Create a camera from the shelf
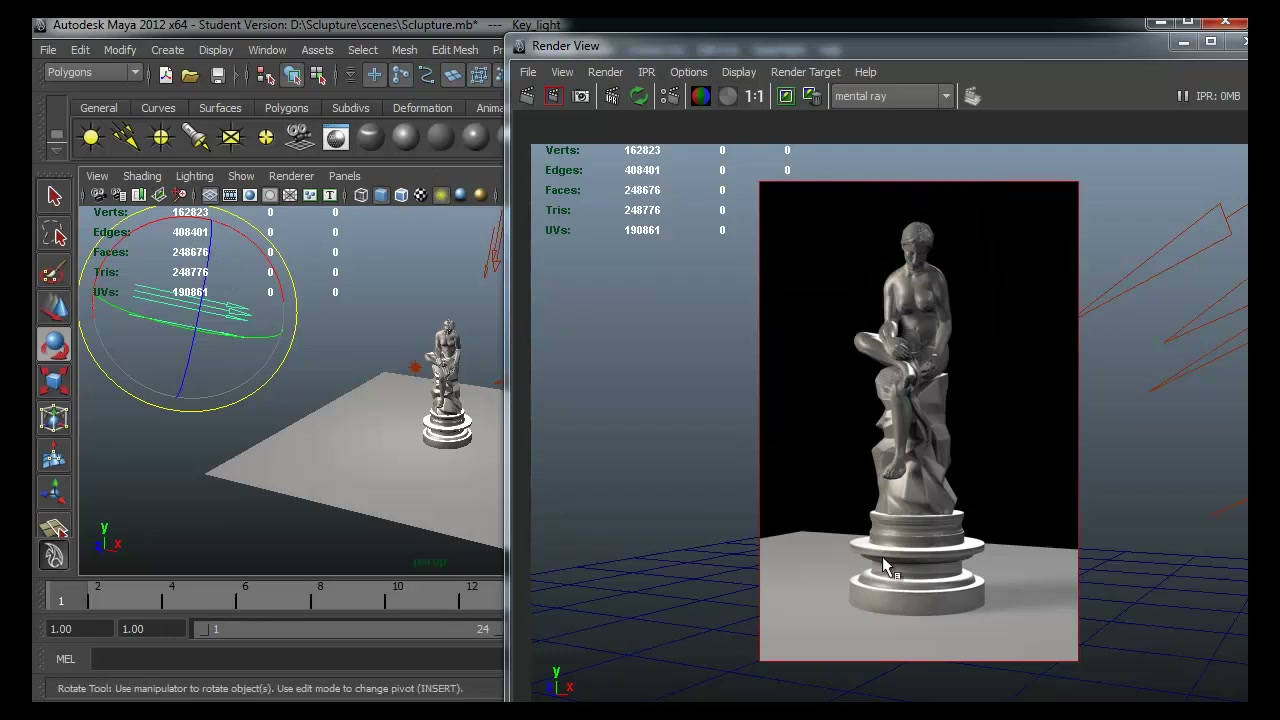This screenshot has height=720, width=1280. click(301, 137)
